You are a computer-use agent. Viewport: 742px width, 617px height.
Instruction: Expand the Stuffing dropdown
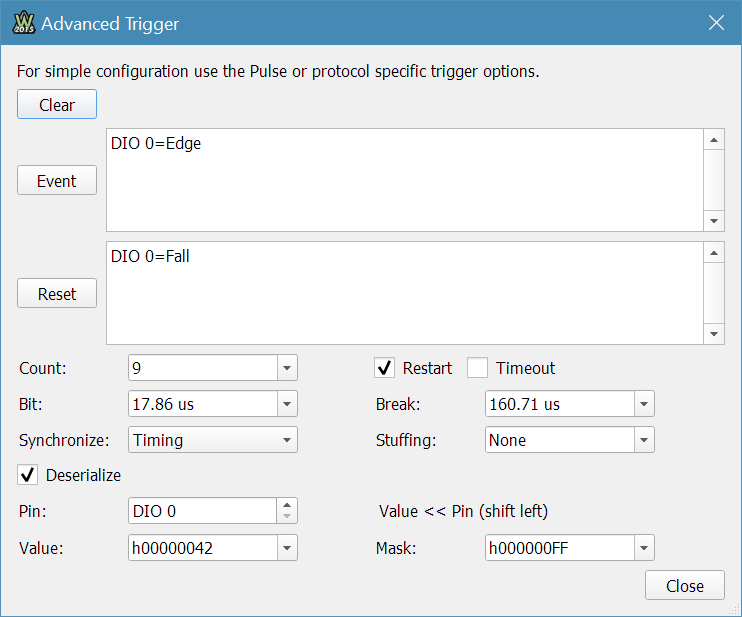[644, 440]
